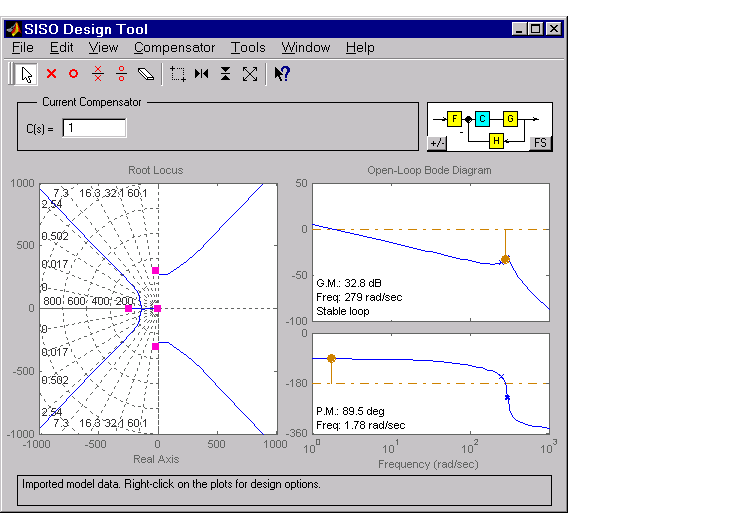Image resolution: width=750 pixels, height=523 pixels.
Task: Open the Tools menu
Action: click(248, 47)
